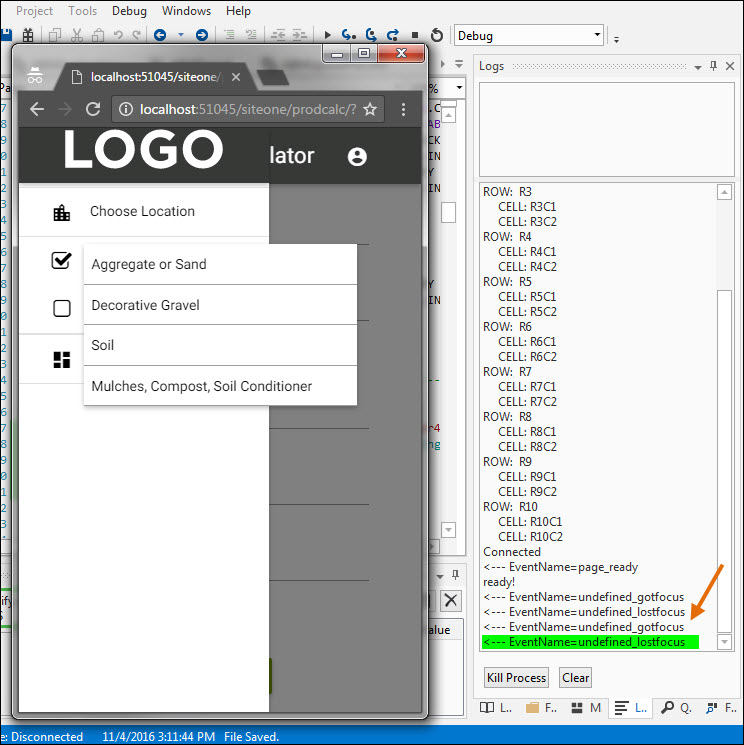This screenshot has width=744, height=745.
Task: Open the toolbar overflow options arrow
Action: coord(616,40)
